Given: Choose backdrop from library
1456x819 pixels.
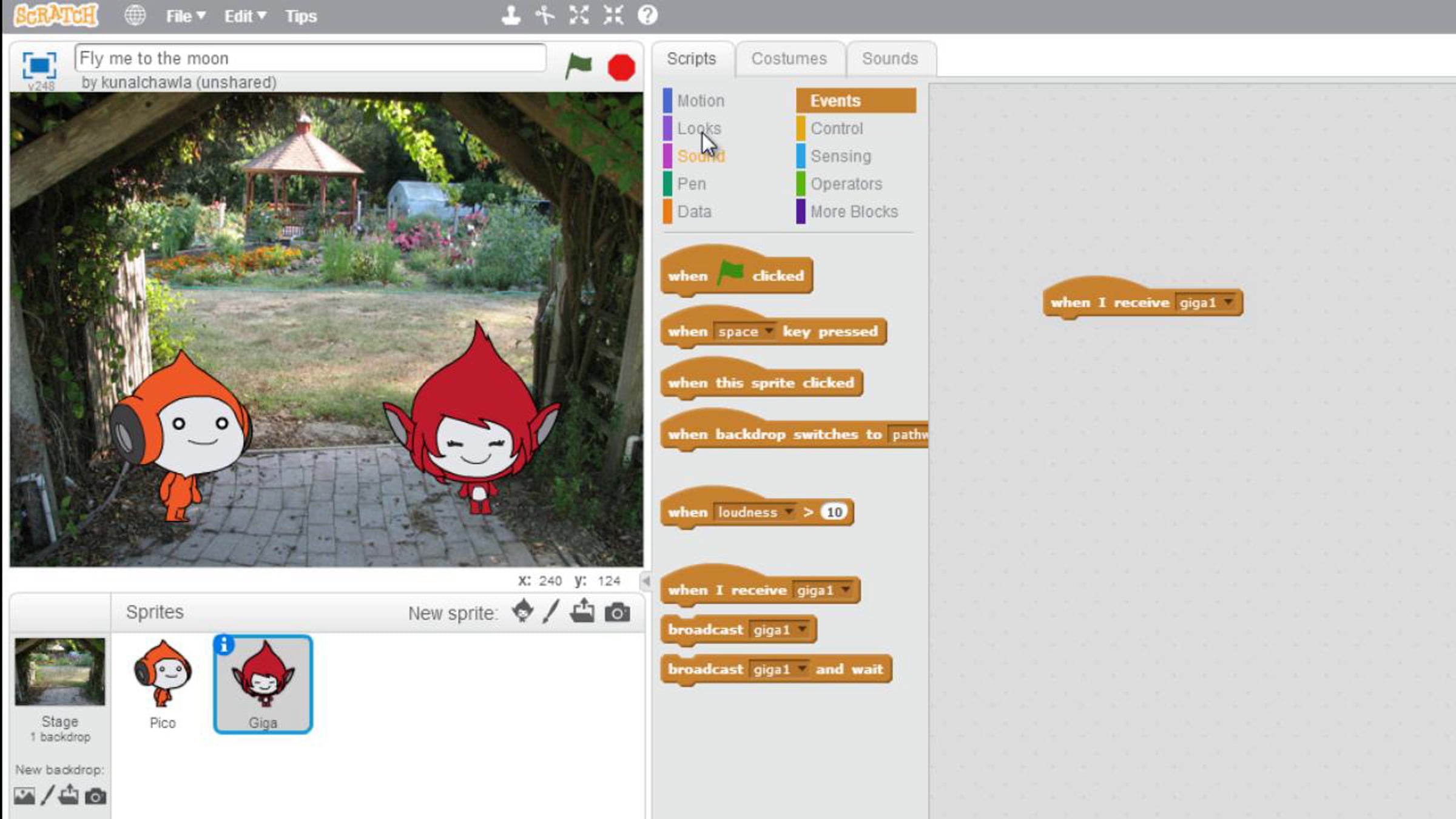Looking at the screenshot, I should [24, 795].
